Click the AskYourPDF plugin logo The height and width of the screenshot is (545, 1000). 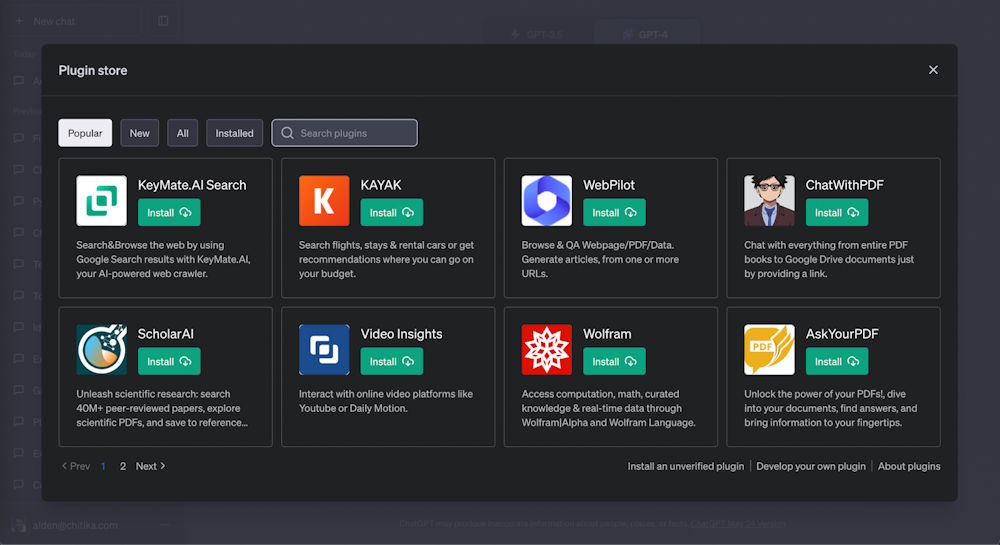click(769, 350)
